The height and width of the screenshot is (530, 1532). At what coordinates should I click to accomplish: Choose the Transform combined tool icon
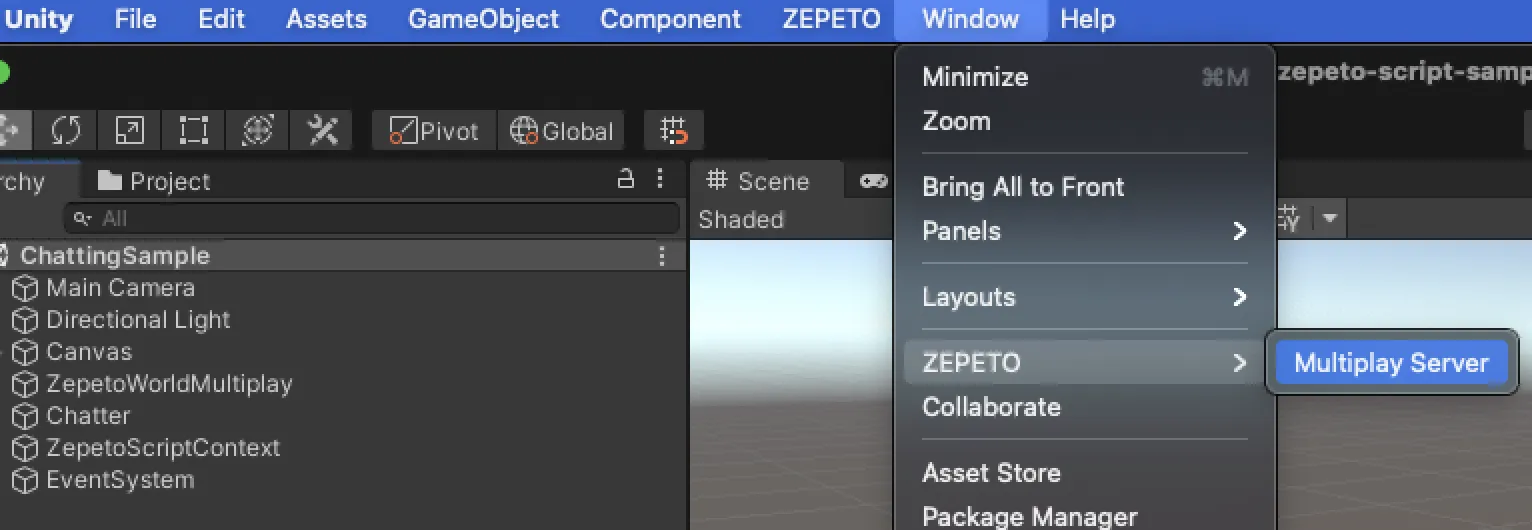258,131
